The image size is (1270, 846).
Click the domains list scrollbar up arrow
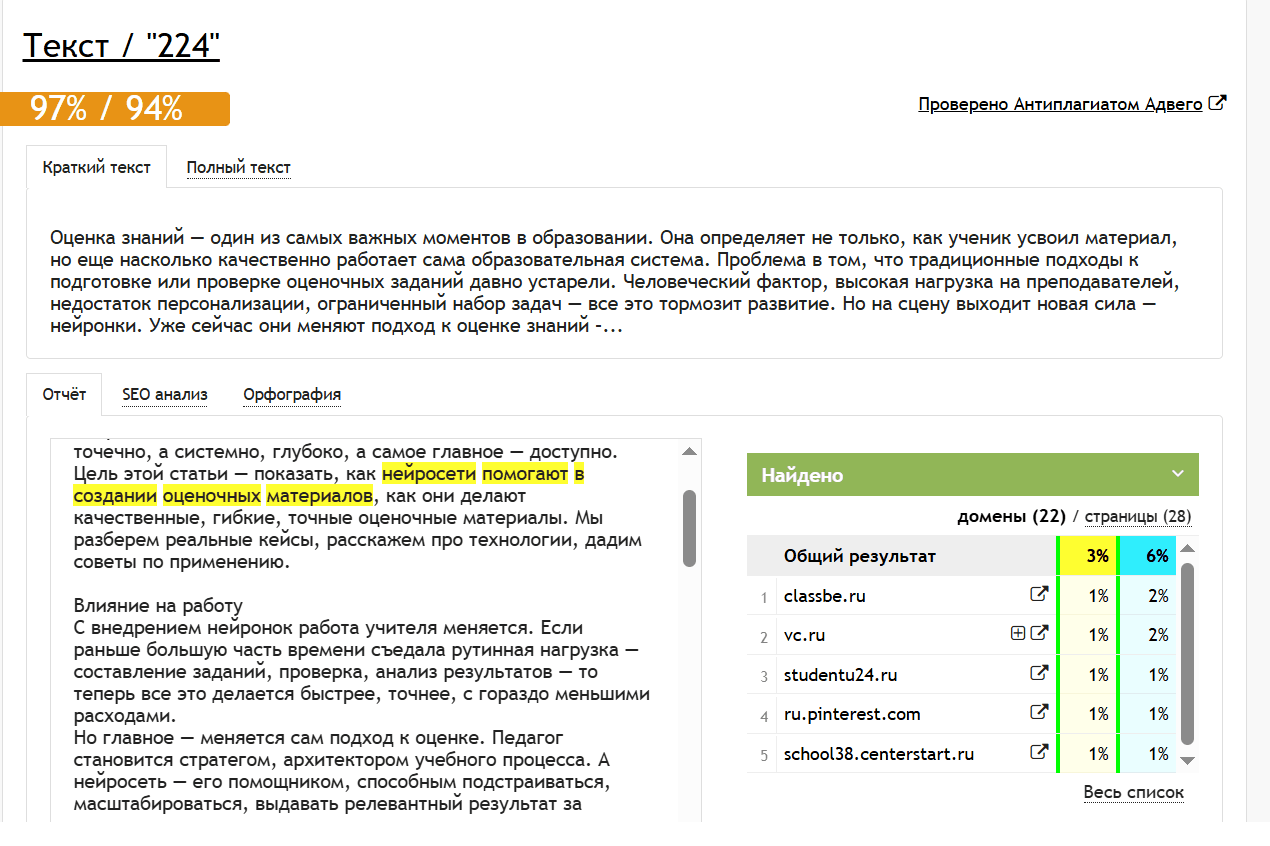[1187, 548]
